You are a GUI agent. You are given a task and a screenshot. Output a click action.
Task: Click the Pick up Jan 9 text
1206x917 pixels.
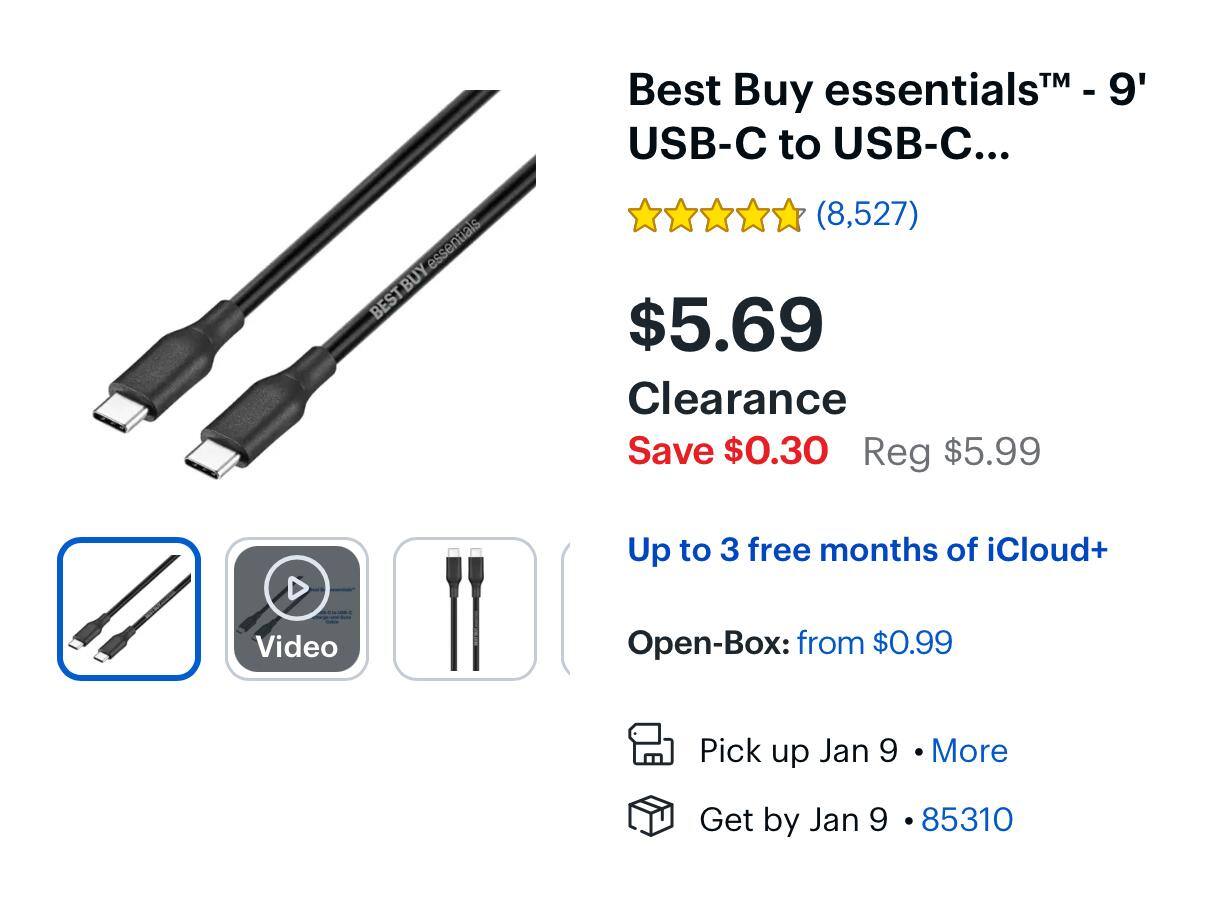(x=798, y=751)
